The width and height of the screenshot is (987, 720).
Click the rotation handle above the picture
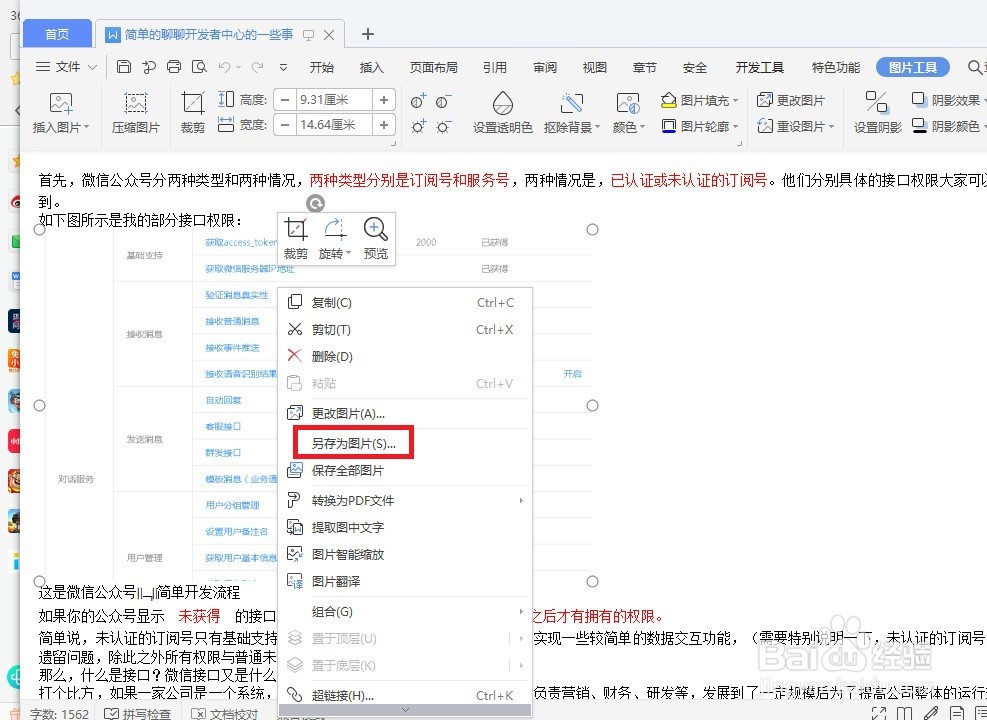point(315,203)
